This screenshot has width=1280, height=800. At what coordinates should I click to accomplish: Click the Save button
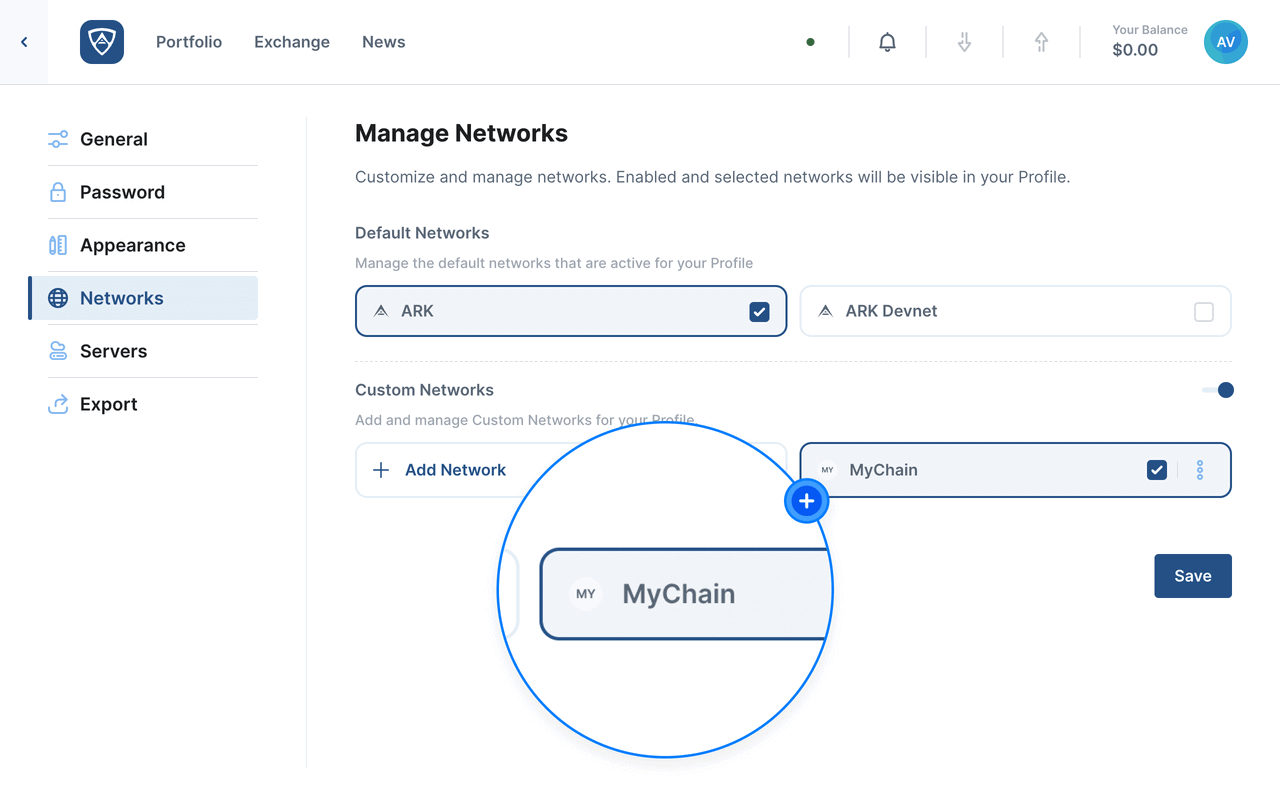[1192, 576]
